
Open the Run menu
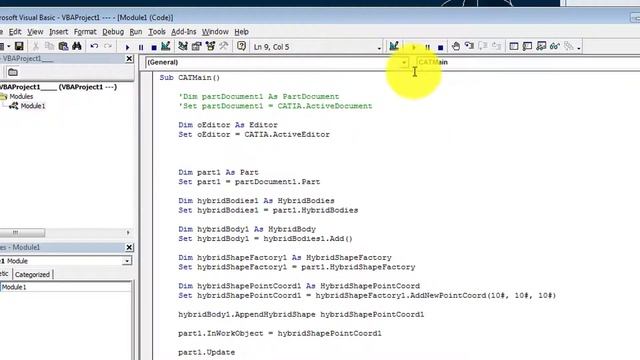pos(136,32)
